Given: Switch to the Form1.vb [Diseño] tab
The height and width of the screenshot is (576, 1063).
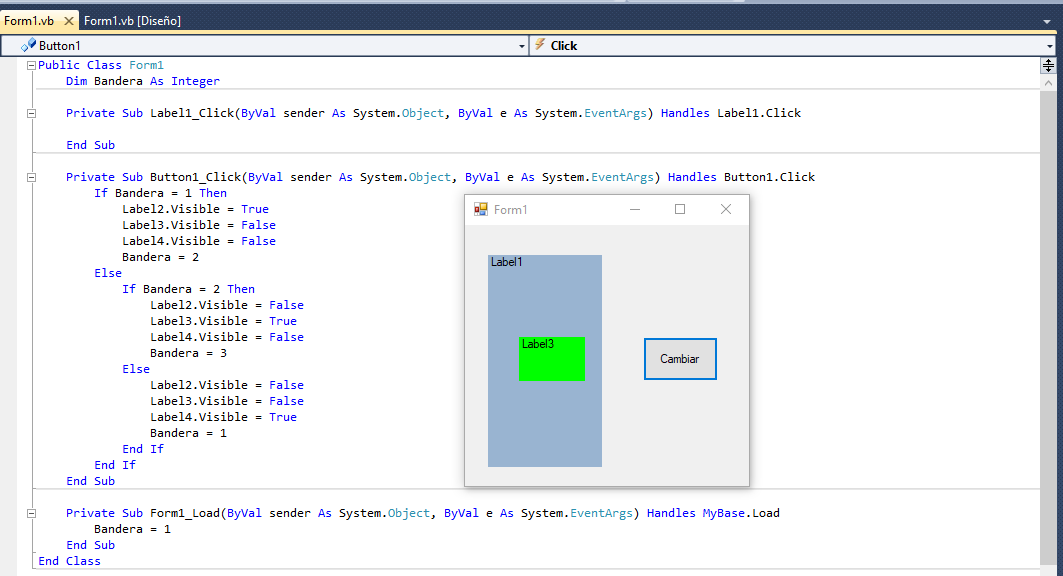Looking at the screenshot, I should (132, 21).
